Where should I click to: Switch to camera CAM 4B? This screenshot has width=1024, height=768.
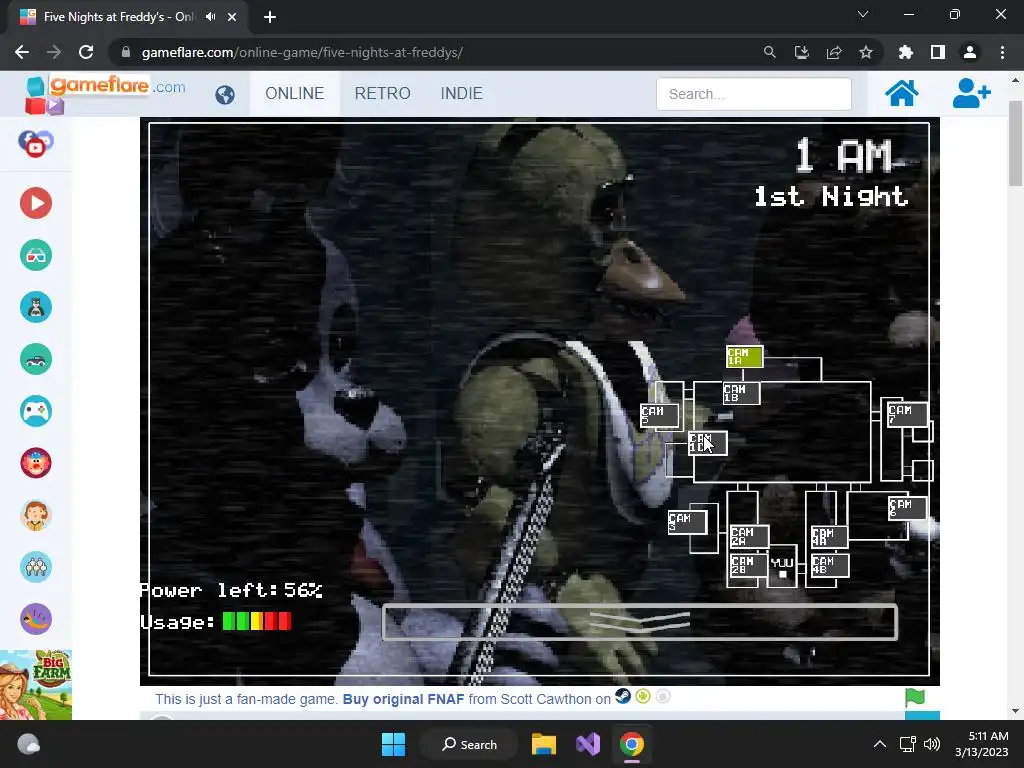point(829,566)
